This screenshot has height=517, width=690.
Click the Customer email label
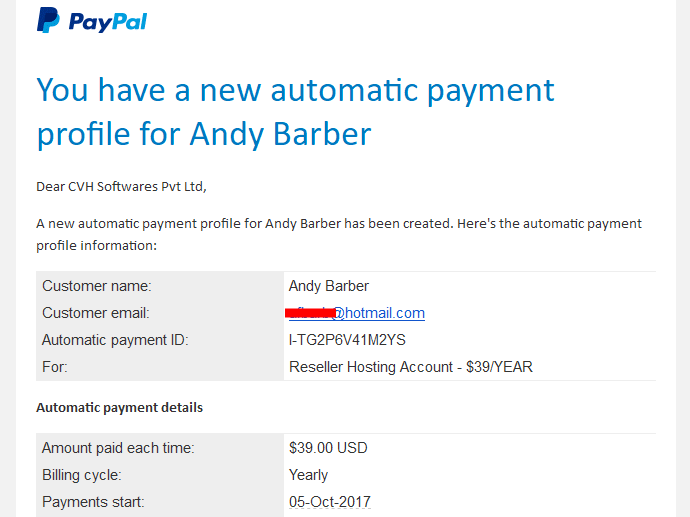pyautogui.click(x=96, y=313)
